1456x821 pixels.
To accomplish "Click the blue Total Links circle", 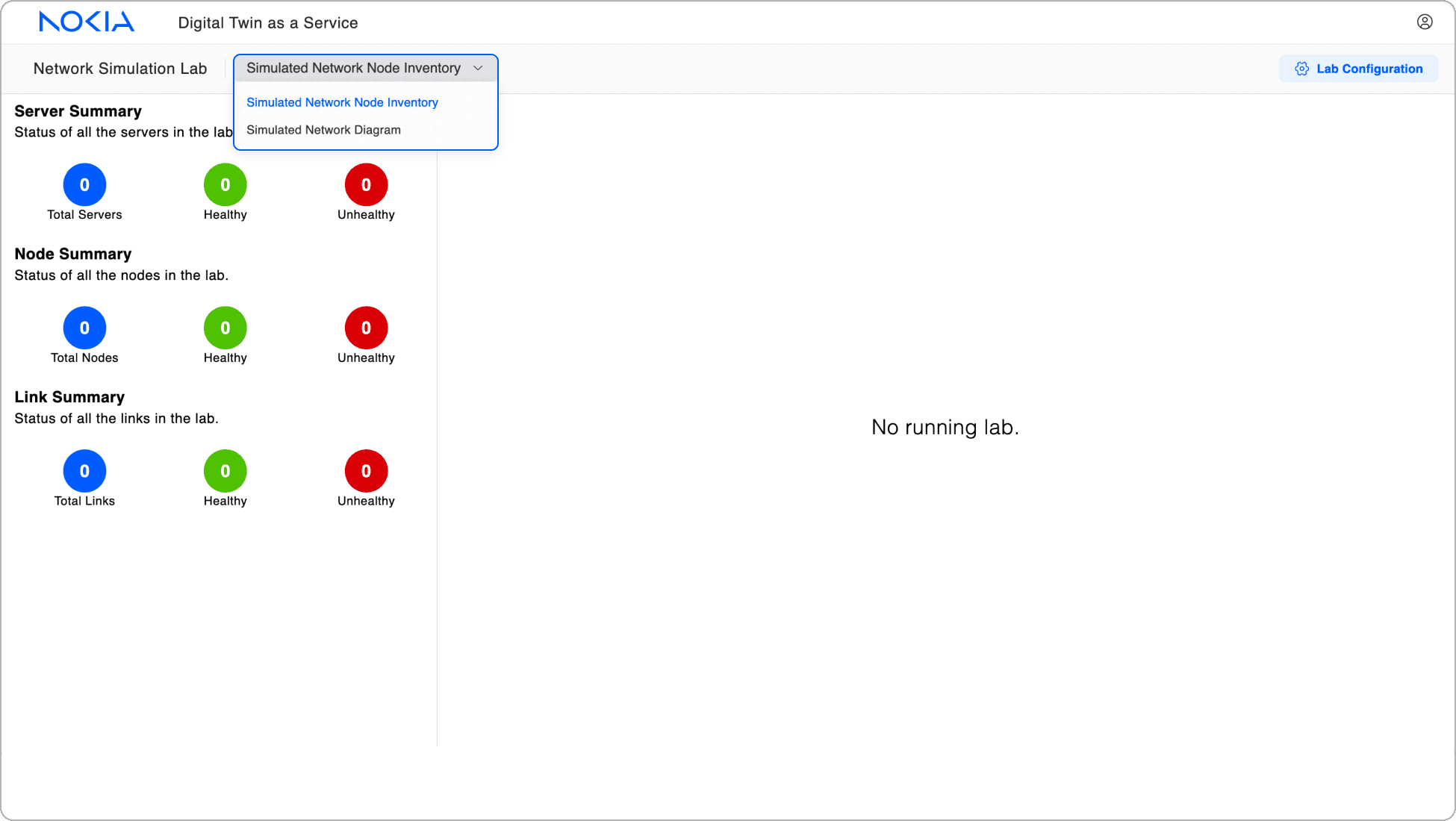I will click(x=84, y=471).
